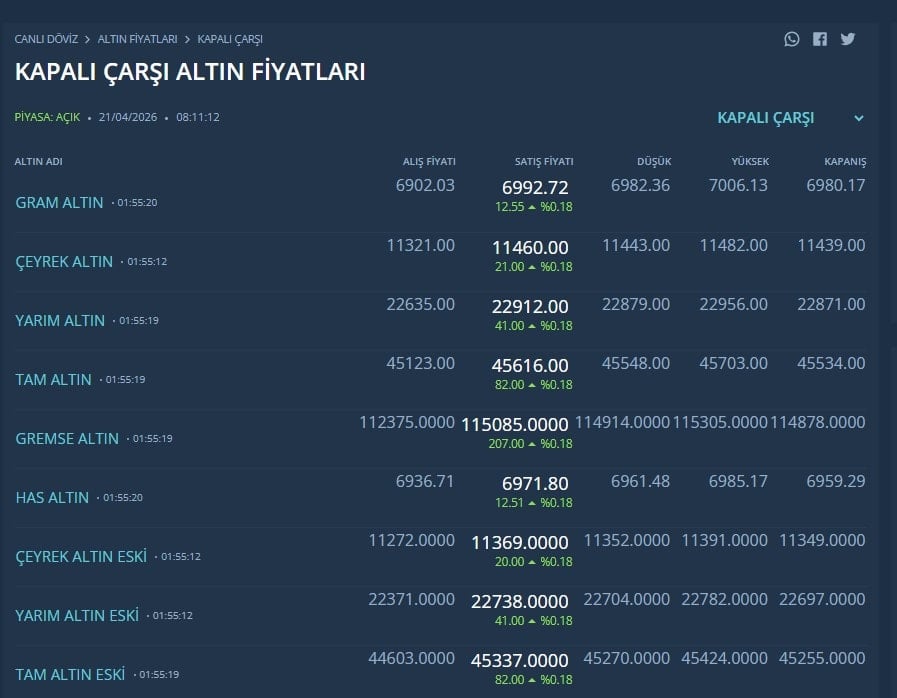Open GRAM ALTIN details
The image size is (897, 698).
tap(59, 202)
